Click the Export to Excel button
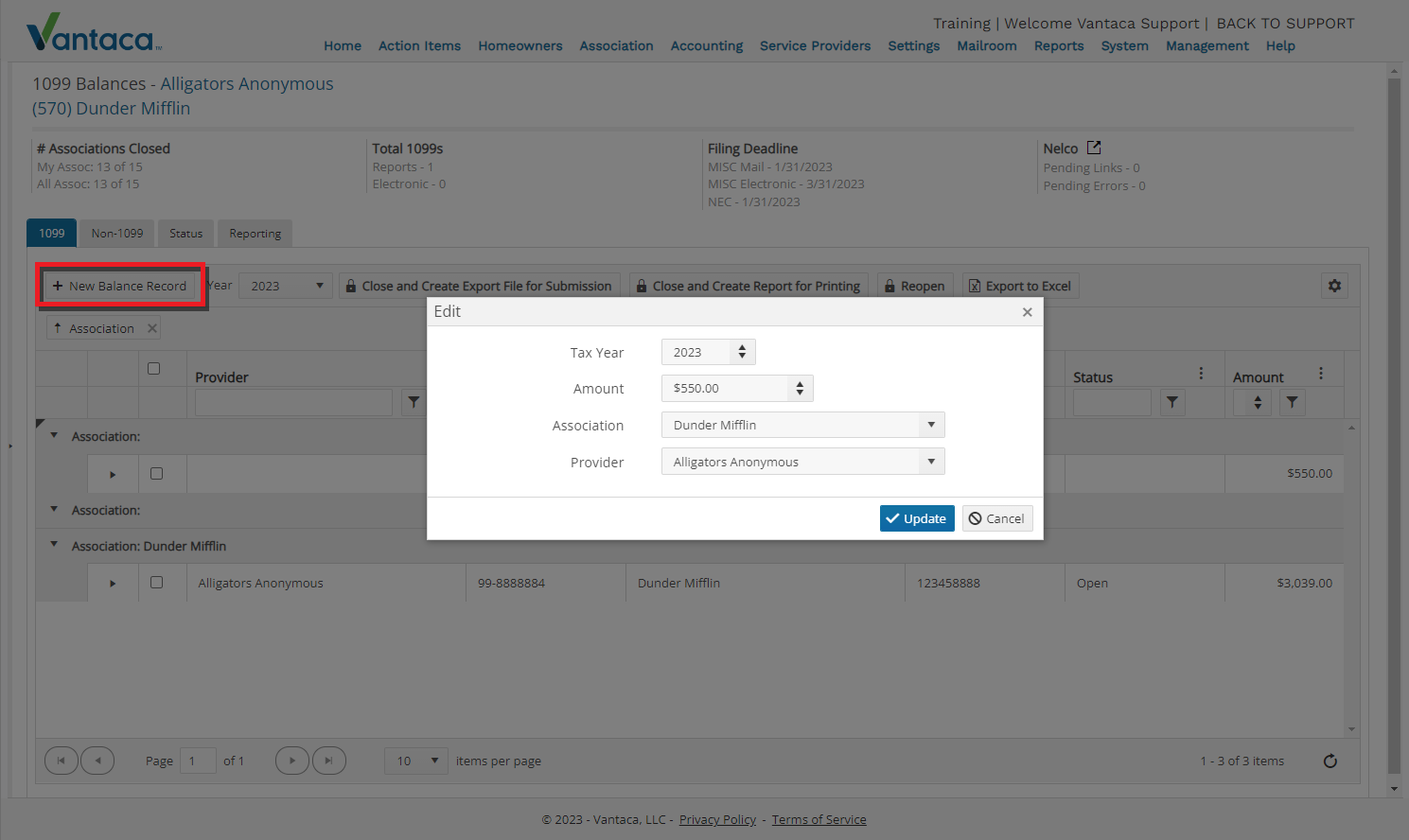 1021,286
